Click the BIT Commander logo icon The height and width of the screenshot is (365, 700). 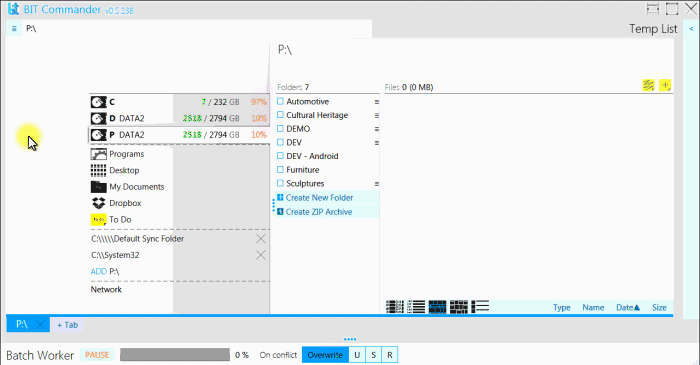[x=13, y=9]
